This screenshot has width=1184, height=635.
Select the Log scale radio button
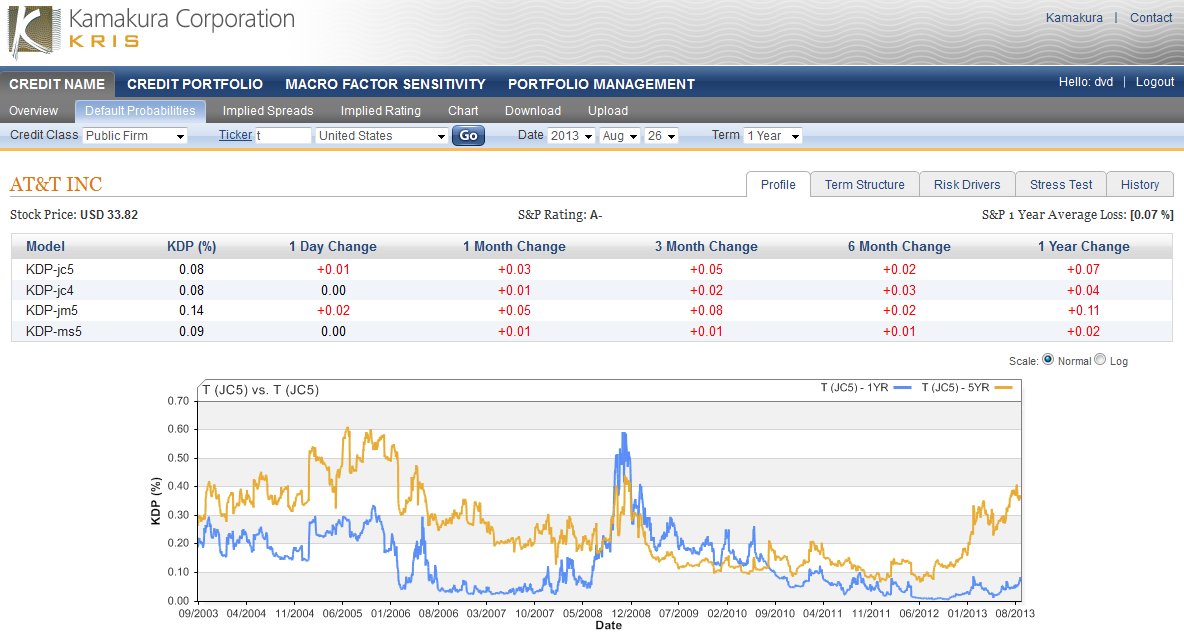(1100, 360)
